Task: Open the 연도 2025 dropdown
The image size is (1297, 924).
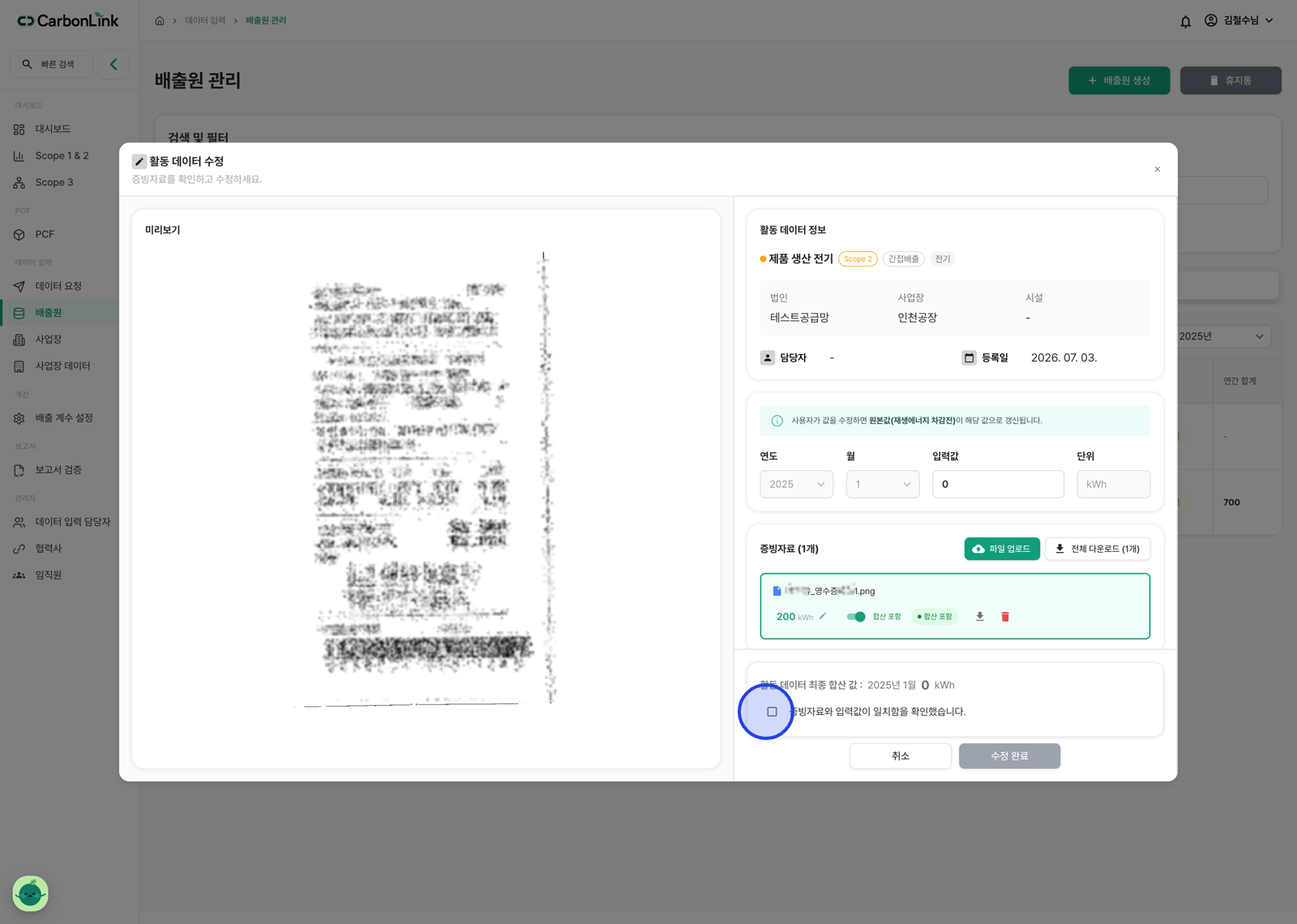Action: [796, 484]
